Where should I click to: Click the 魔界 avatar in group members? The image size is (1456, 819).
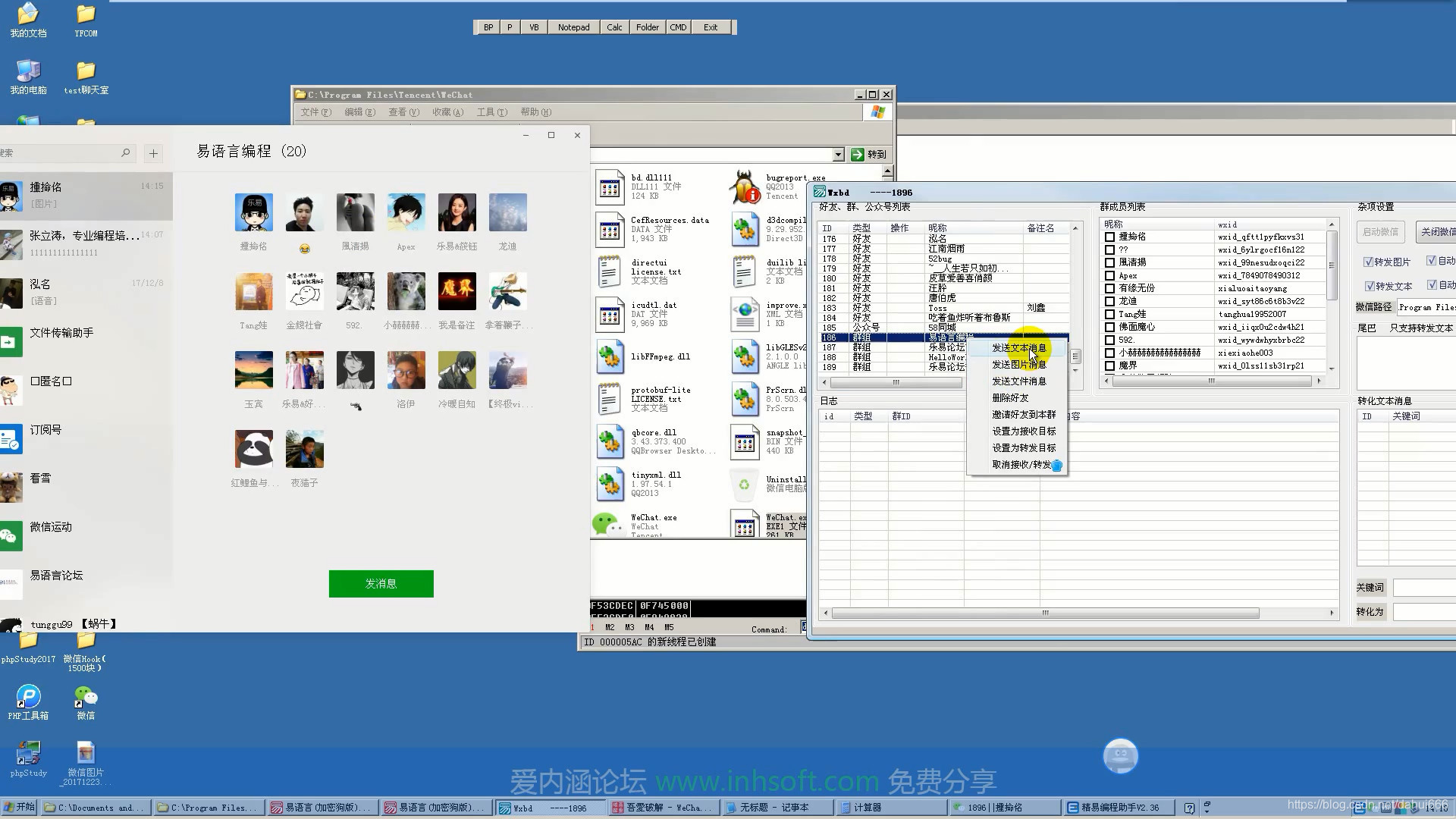(x=457, y=291)
